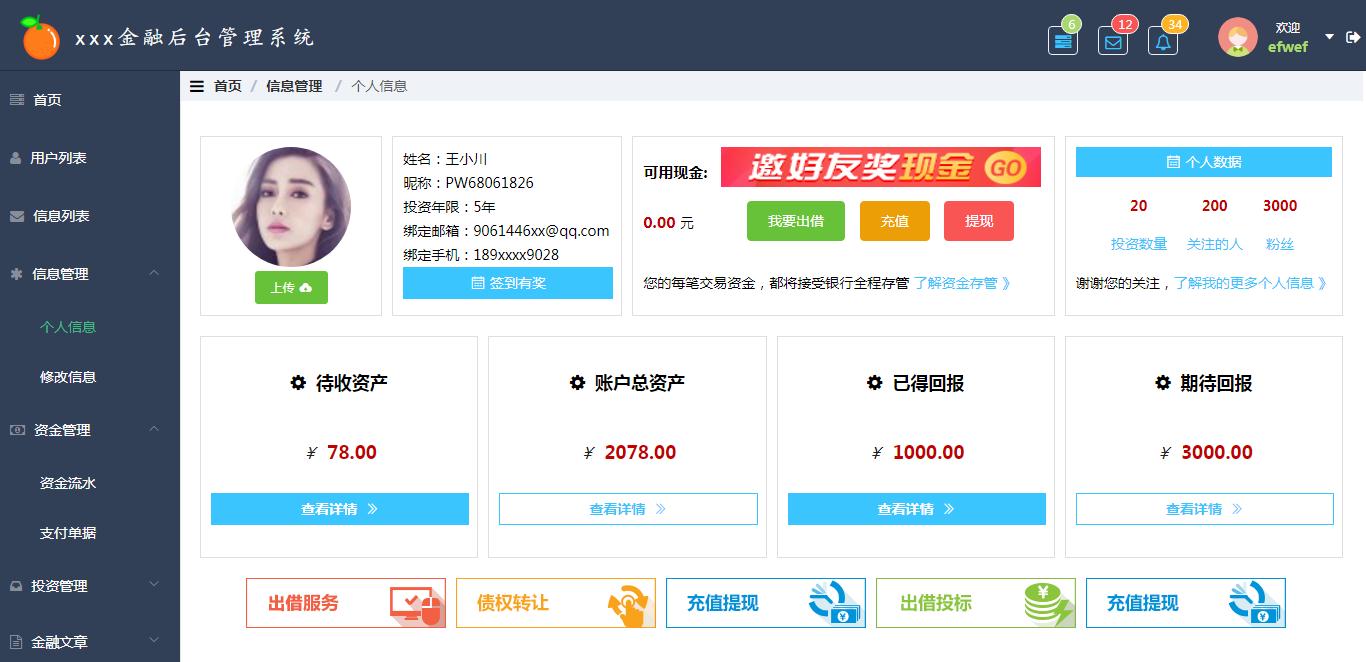Click the 信息管理 asterisk icon in sidebar
The image size is (1366, 662).
click(16, 274)
